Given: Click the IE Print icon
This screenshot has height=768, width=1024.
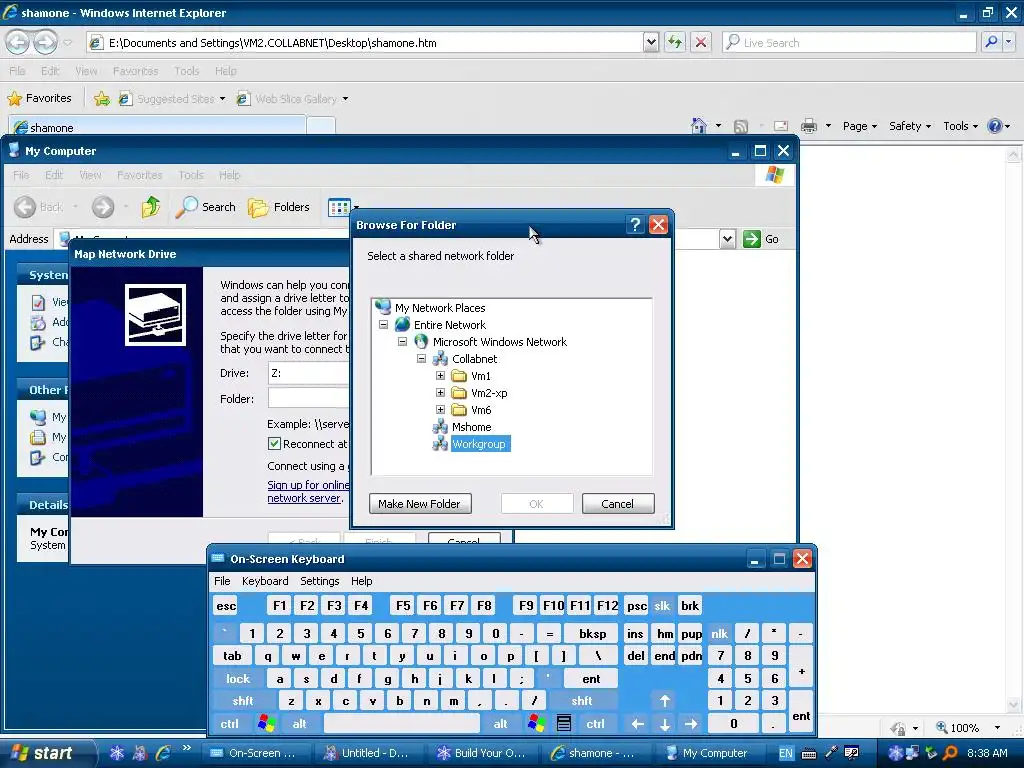Looking at the screenshot, I should tap(809, 125).
